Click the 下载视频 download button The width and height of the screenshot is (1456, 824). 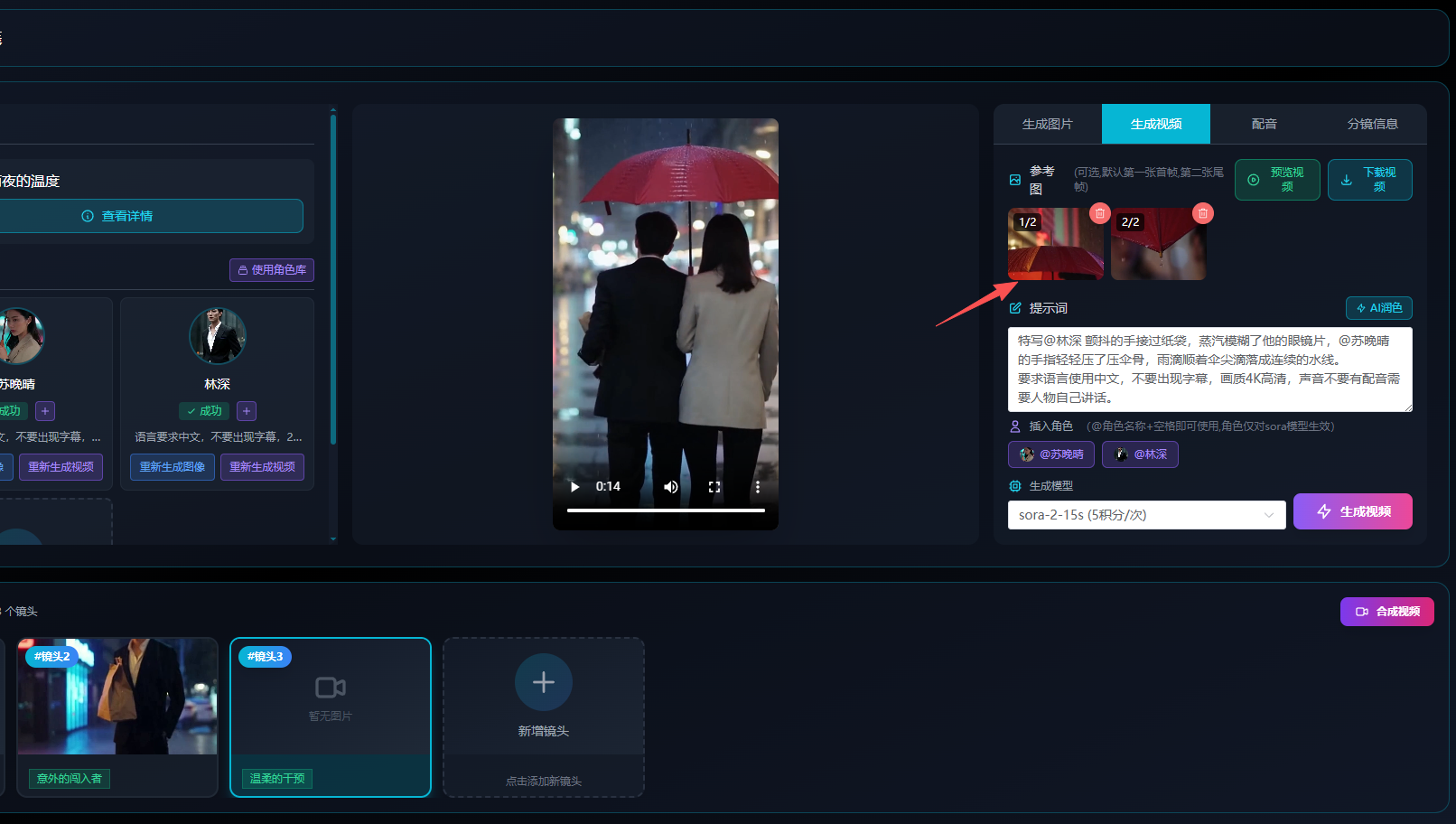click(1370, 180)
